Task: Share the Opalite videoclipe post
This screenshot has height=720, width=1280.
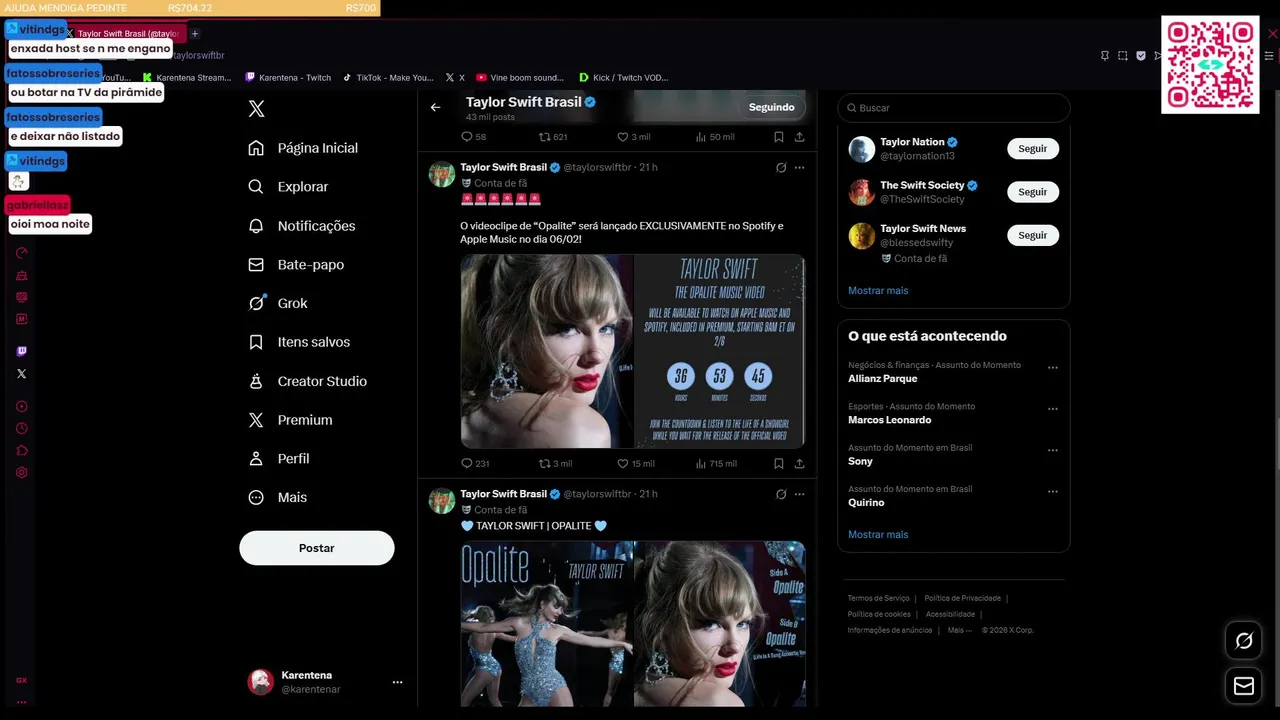Action: point(799,464)
